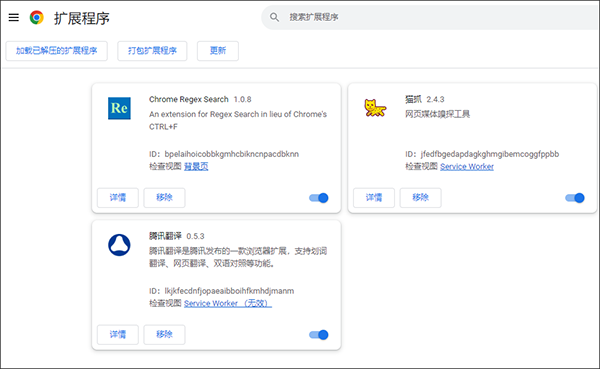This screenshot has width=600, height=369.
Task: Click 打包扩展程序 button
Action: click(152, 51)
